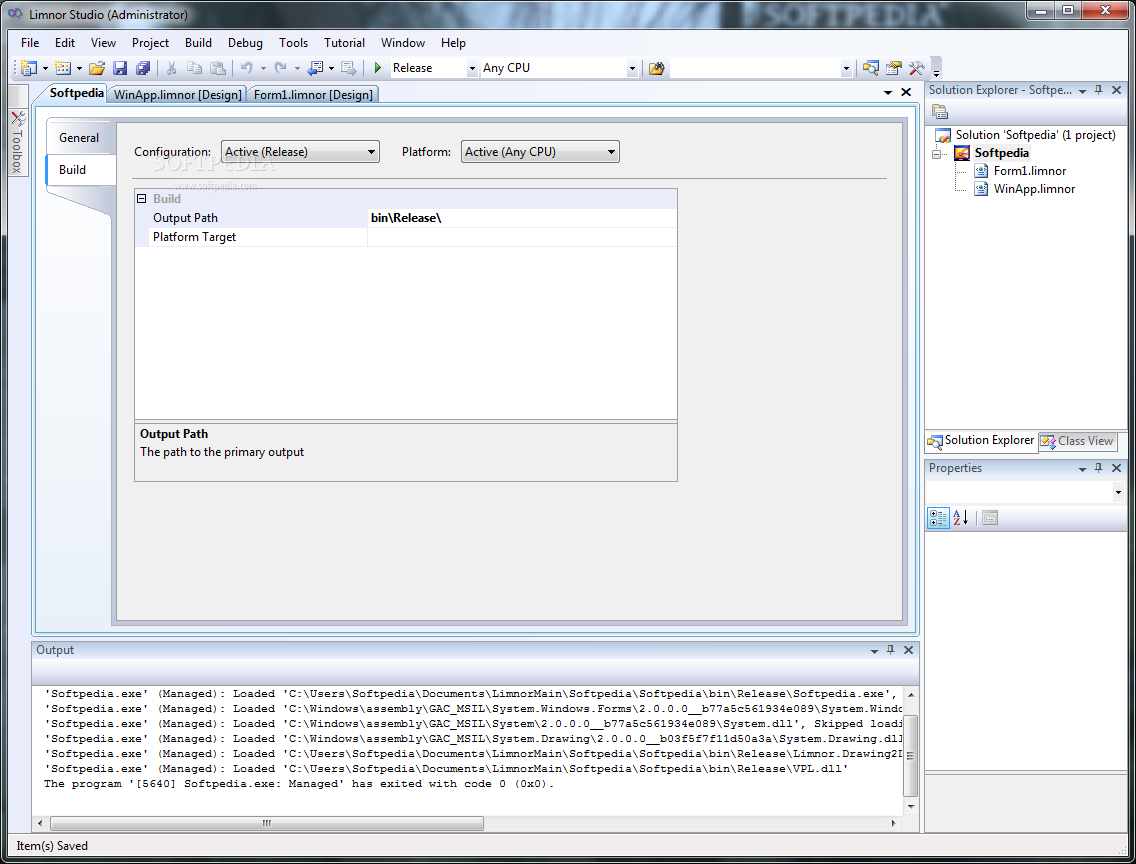Screen dimensions: 1136x864
Task: Click the Paste clipboard icon
Action: tap(217, 68)
